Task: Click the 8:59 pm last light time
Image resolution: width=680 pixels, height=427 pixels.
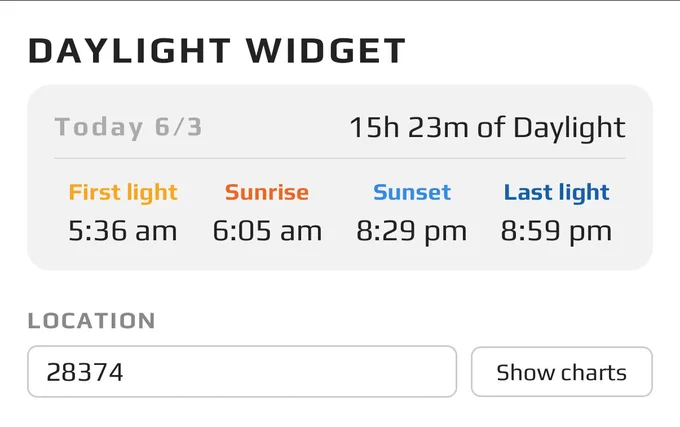Action: click(x=556, y=231)
